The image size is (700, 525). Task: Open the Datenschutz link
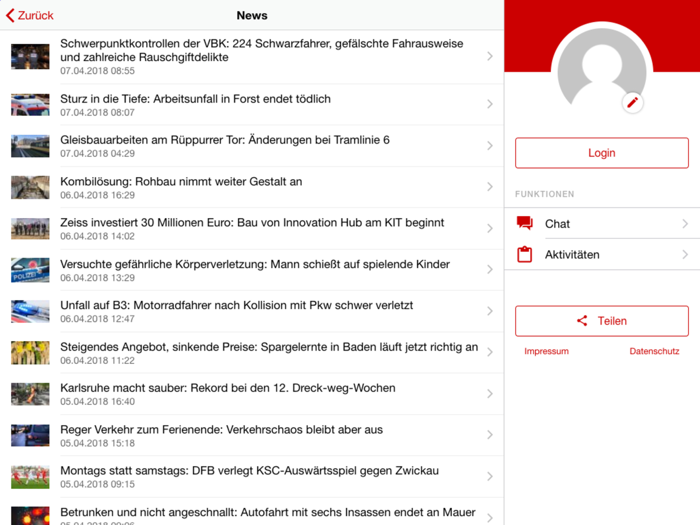click(654, 351)
